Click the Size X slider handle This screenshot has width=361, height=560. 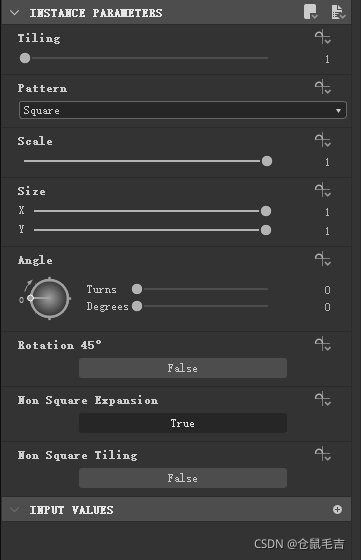point(266,211)
